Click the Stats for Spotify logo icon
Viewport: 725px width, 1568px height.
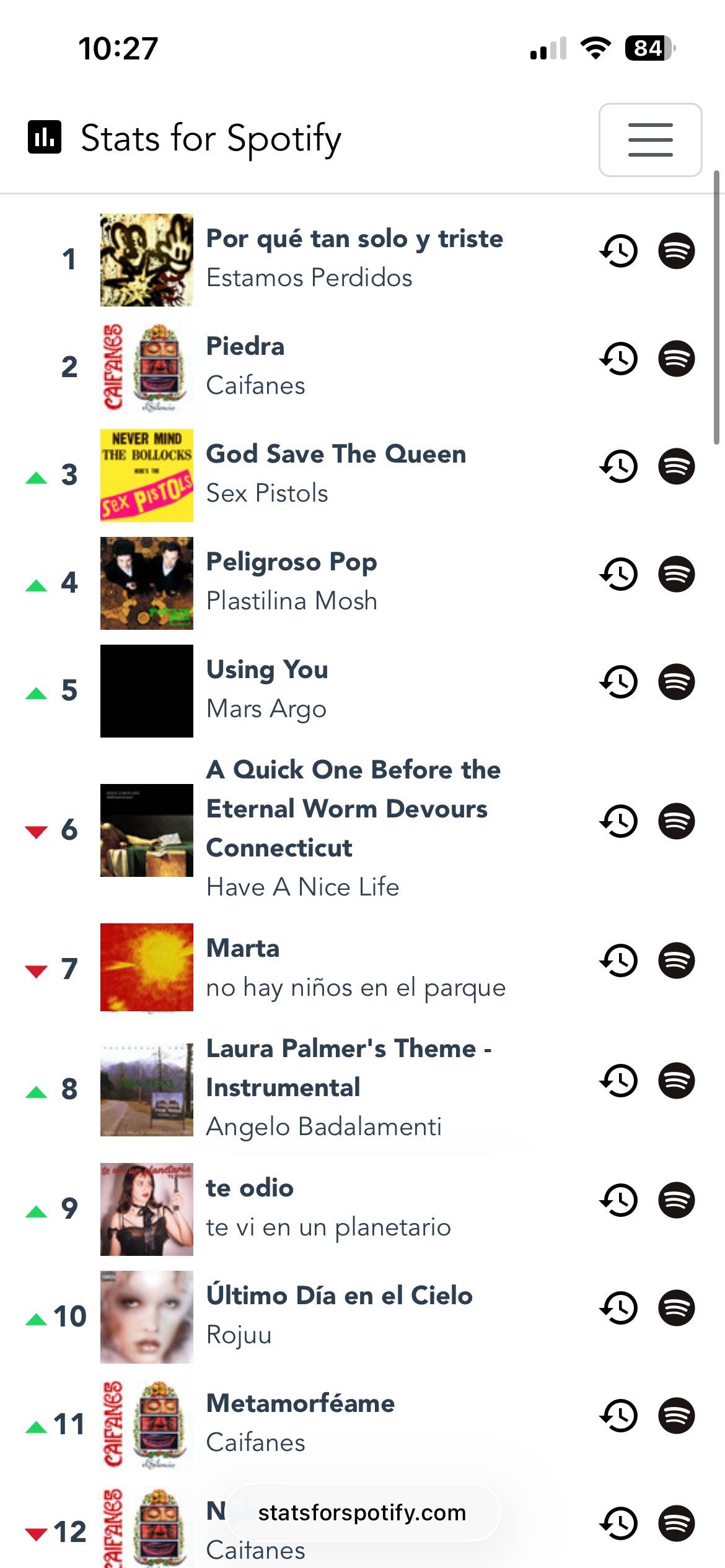pyautogui.click(x=45, y=137)
